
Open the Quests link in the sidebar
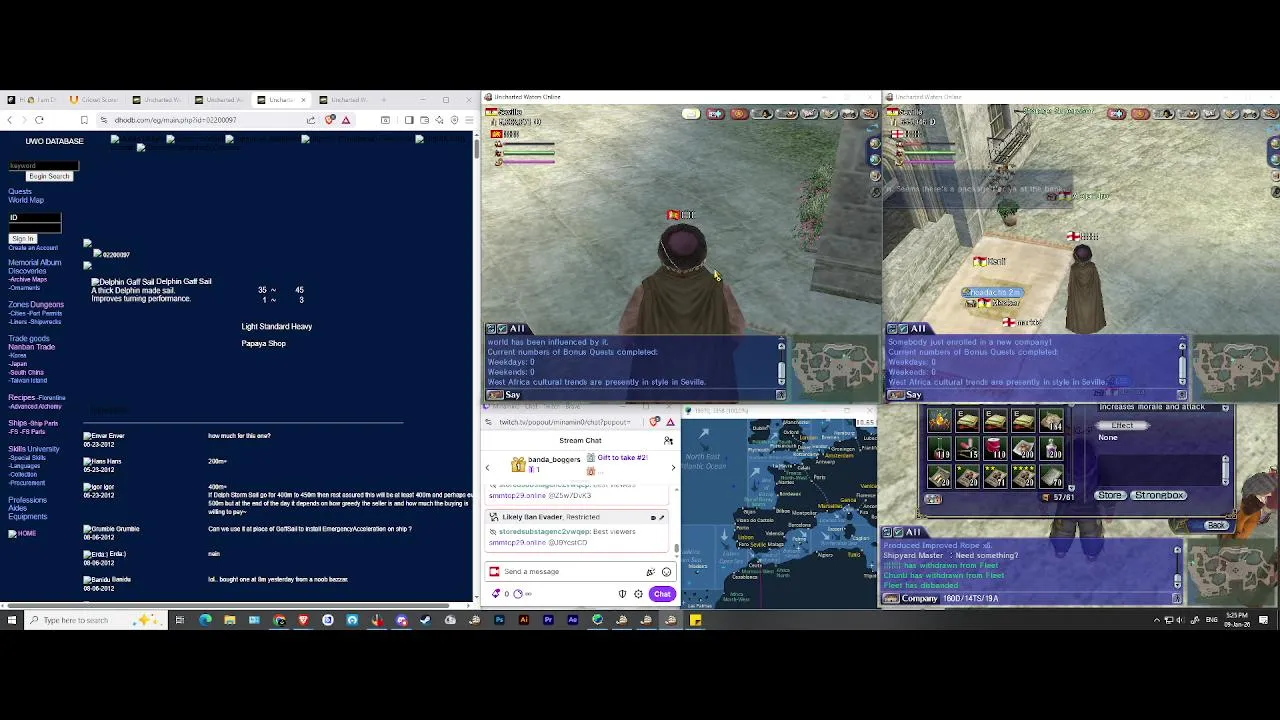19,191
